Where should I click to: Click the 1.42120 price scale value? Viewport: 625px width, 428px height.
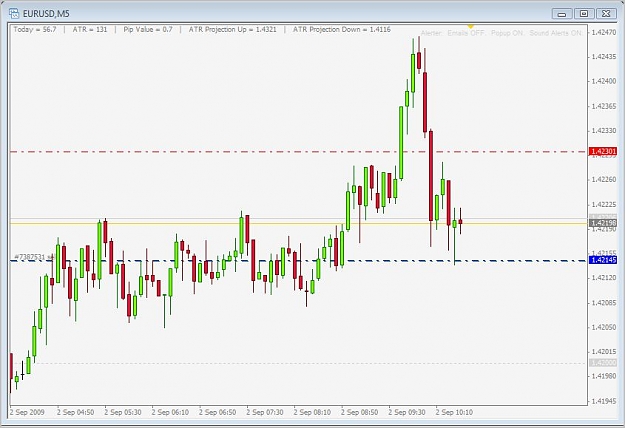point(604,278)
